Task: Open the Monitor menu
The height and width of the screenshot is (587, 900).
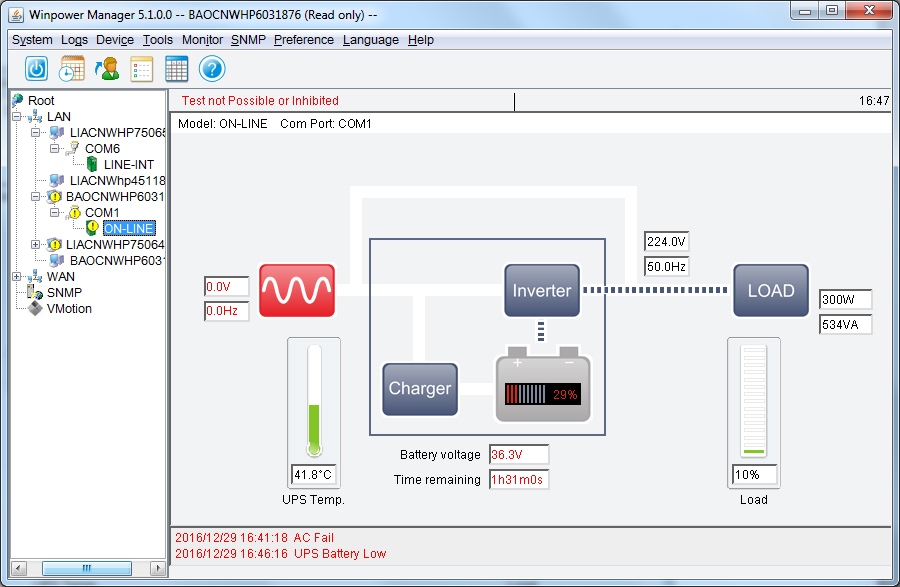Action: (202, 40)
